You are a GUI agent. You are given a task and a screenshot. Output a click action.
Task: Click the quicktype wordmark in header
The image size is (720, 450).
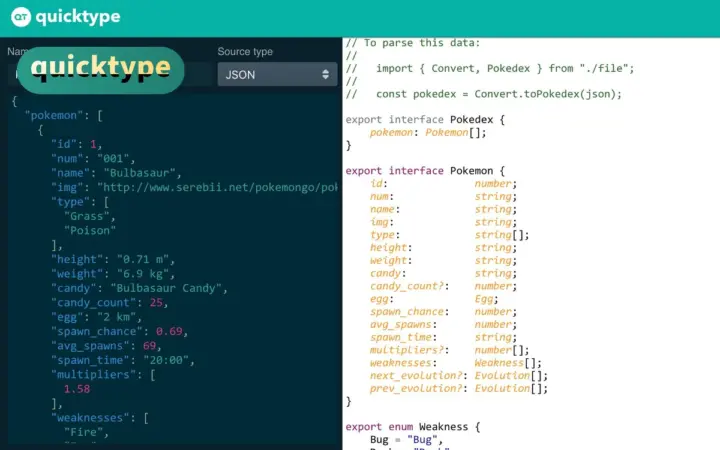pos(78,17)
